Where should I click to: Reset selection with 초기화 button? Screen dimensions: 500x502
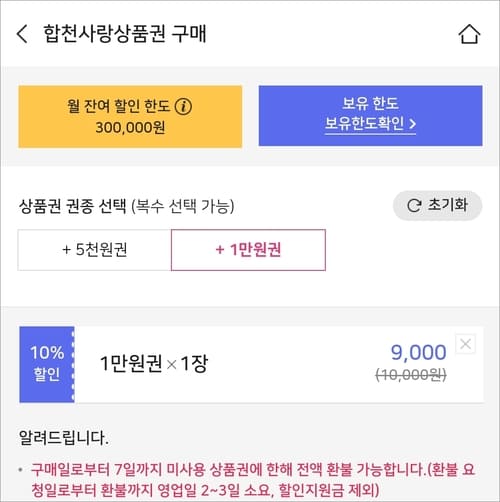(x=437, y=205)
